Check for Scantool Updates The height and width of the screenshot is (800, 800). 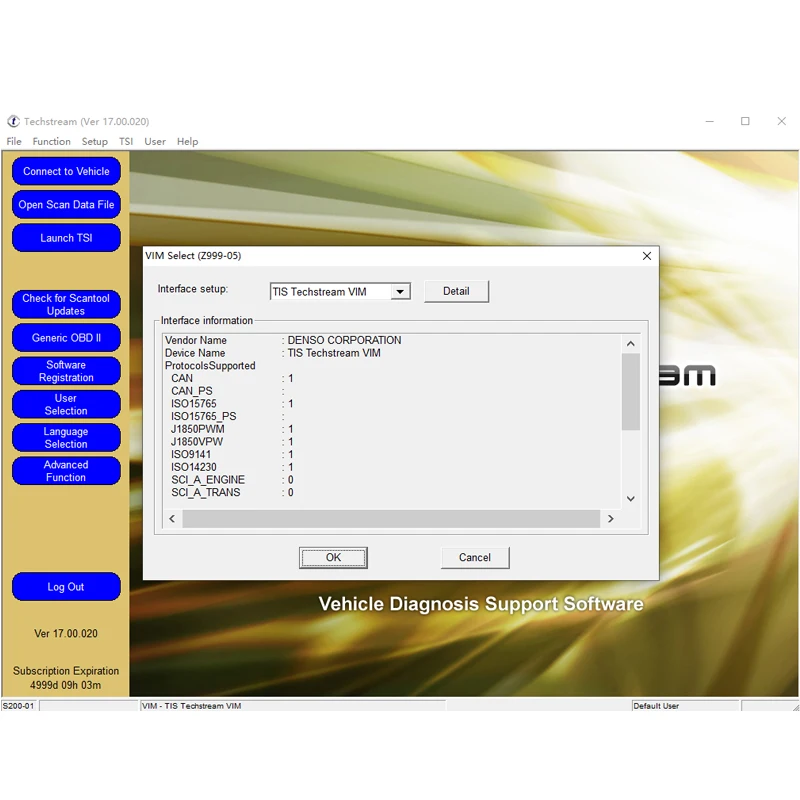[x=66, y=305]
